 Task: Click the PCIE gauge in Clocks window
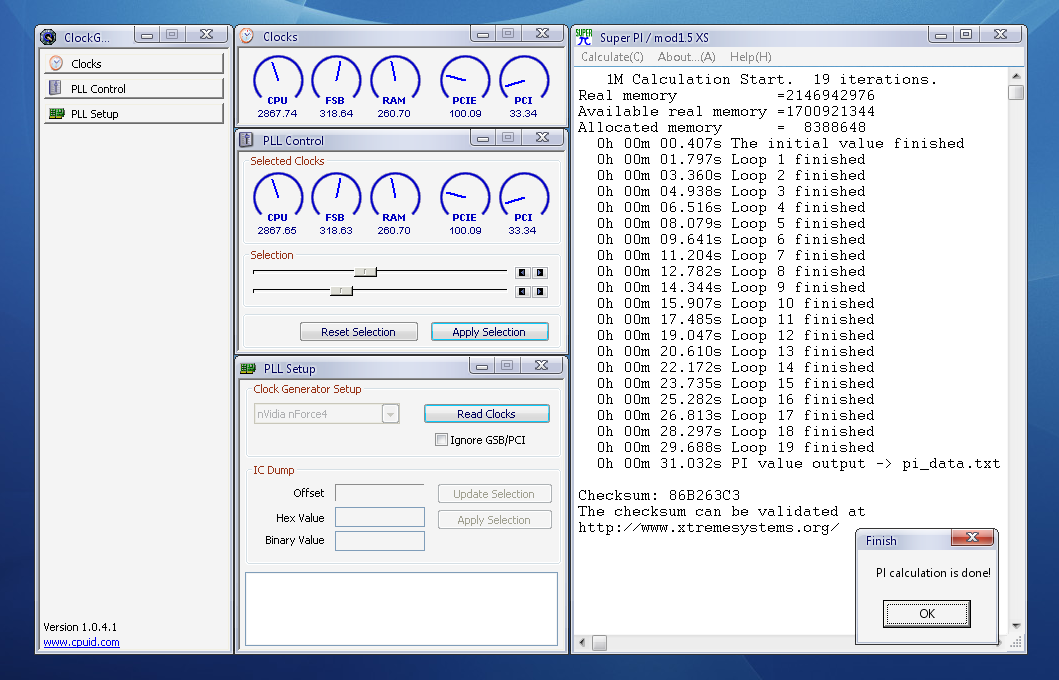(x=465, y=87)
